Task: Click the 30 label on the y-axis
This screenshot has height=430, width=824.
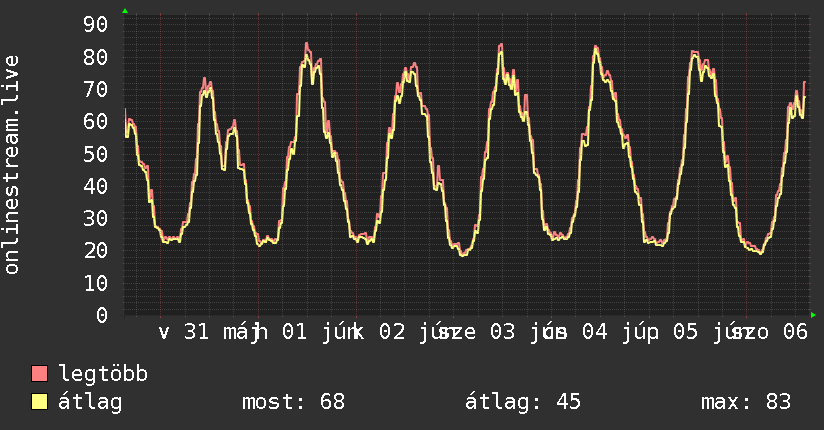Action: [96, 218]
